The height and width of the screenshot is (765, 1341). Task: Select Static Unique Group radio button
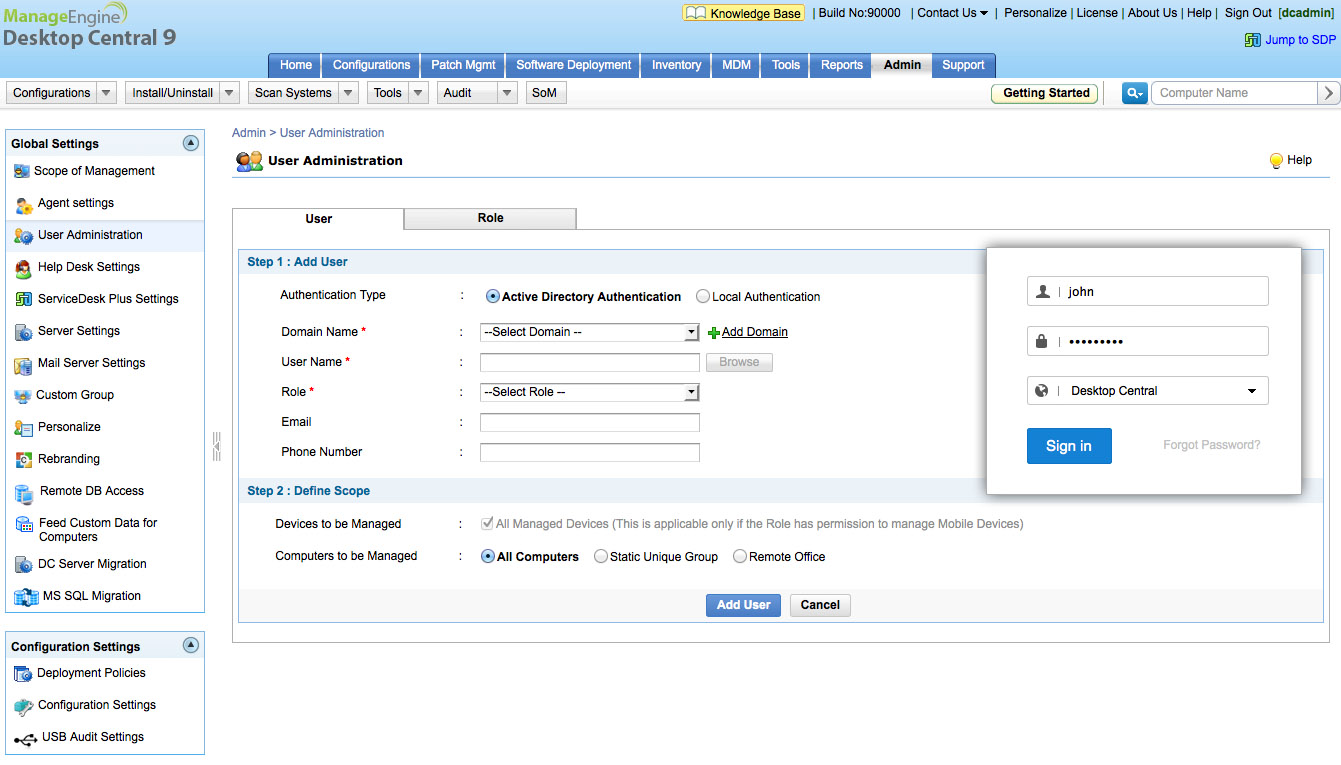(x=601, y=556)
